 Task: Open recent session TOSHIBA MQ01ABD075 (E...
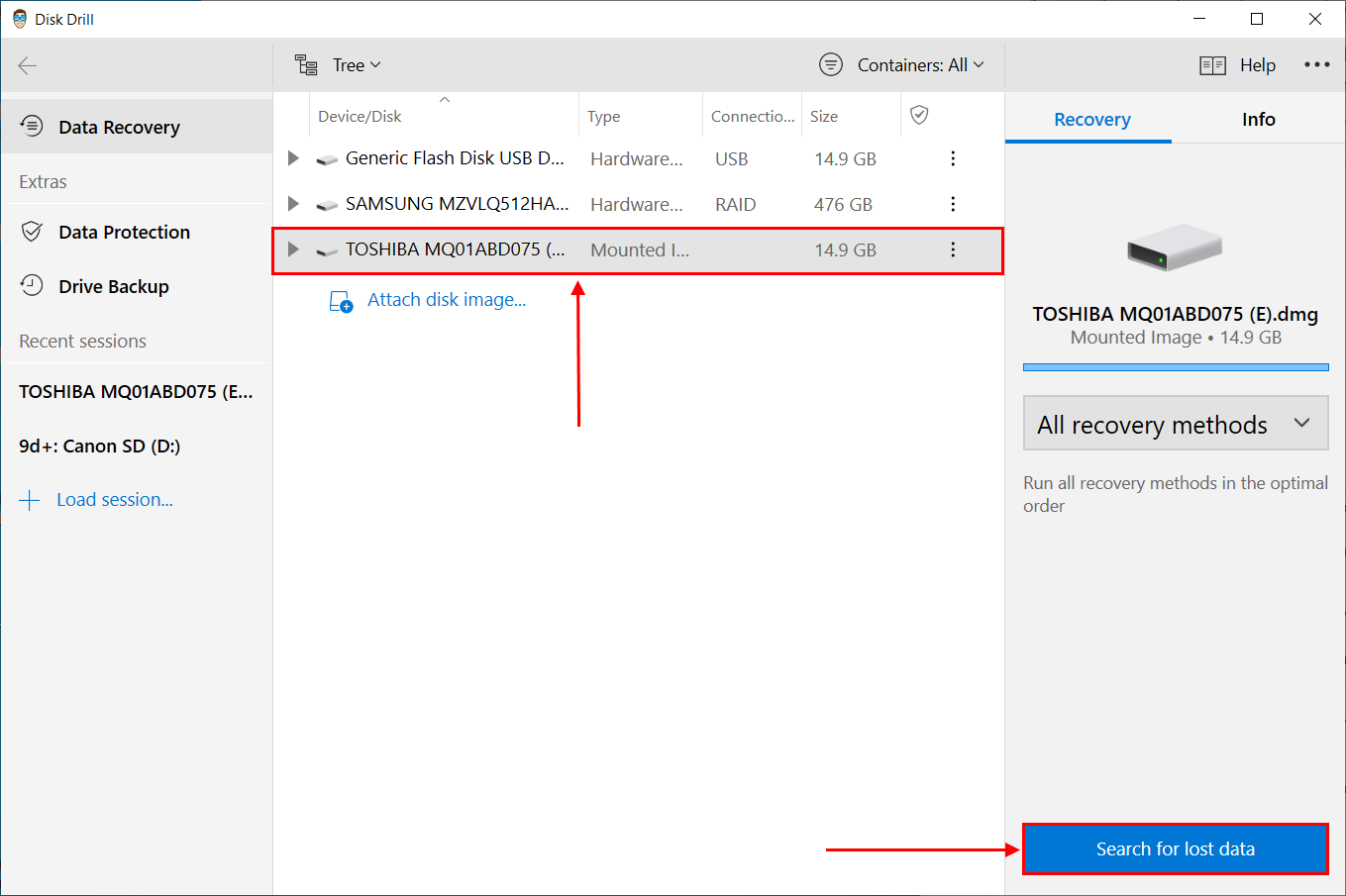point(137,391)
